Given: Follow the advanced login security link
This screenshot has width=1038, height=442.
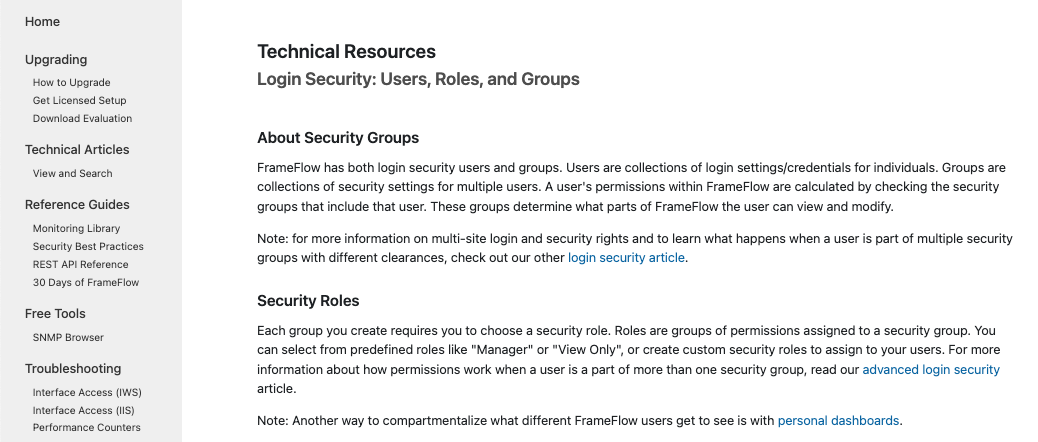Looking at the screenshot, I should 931,369.
